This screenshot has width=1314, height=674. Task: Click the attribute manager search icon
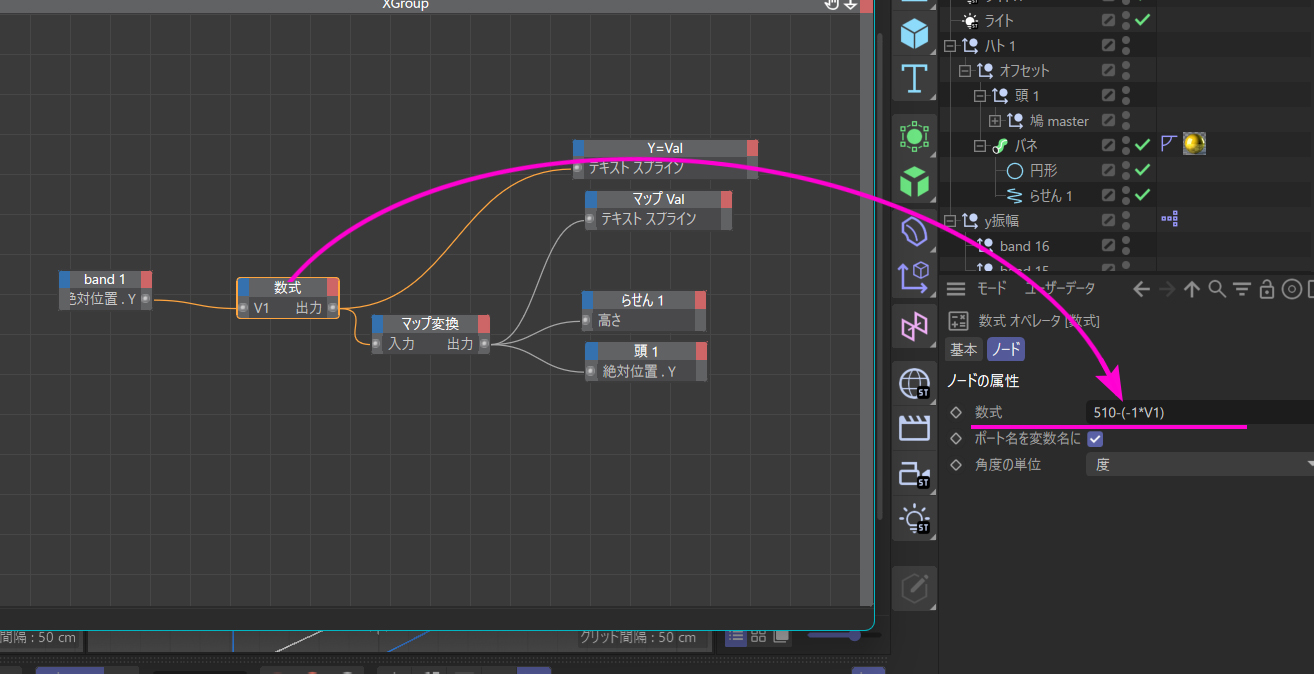(1216, 289)
